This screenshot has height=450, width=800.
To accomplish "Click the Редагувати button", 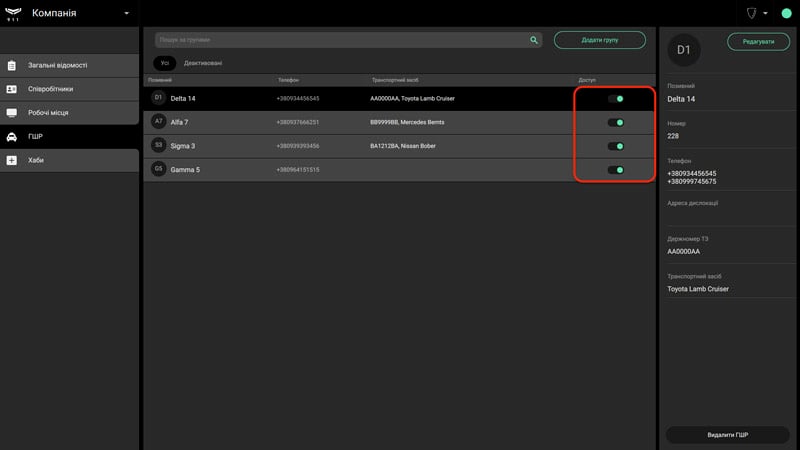I will click(x=758, y=42).
